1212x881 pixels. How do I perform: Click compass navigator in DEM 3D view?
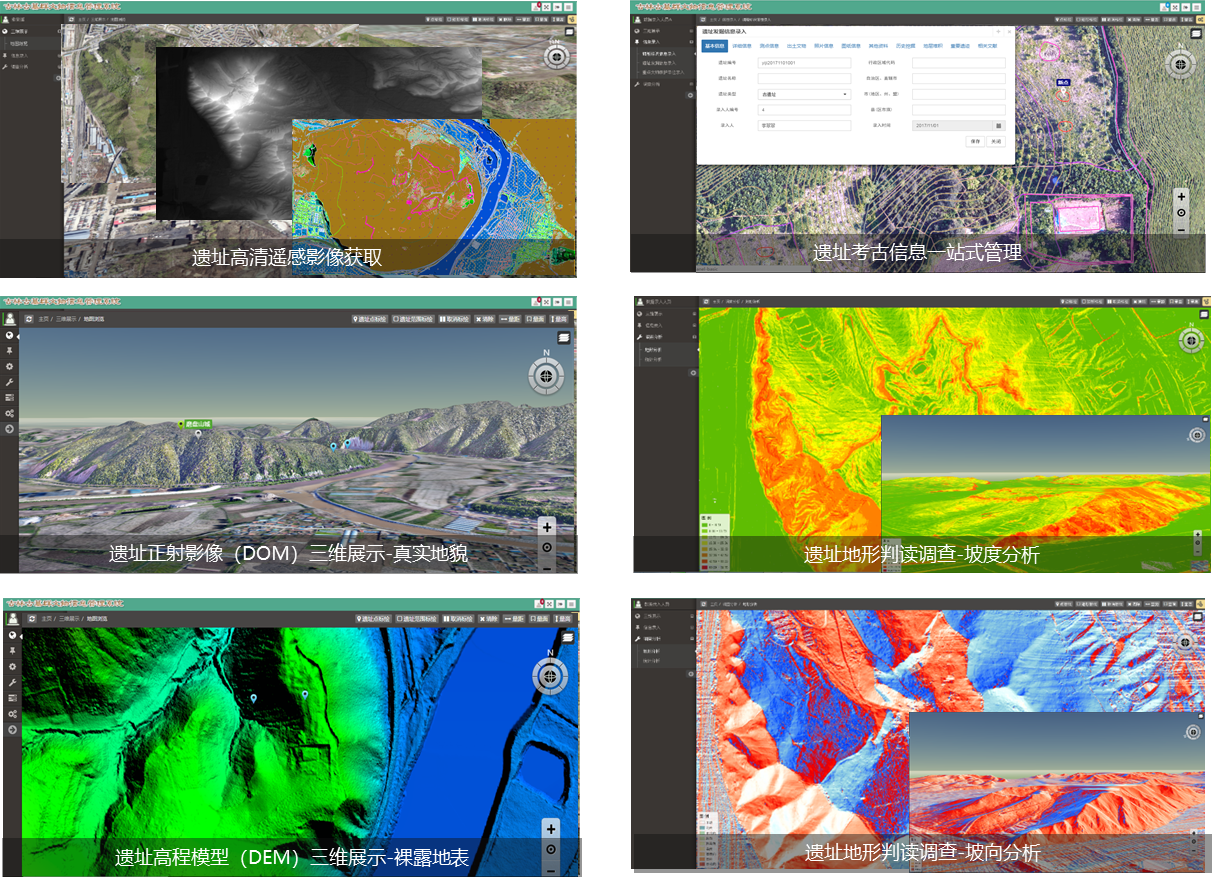(549, 676)
